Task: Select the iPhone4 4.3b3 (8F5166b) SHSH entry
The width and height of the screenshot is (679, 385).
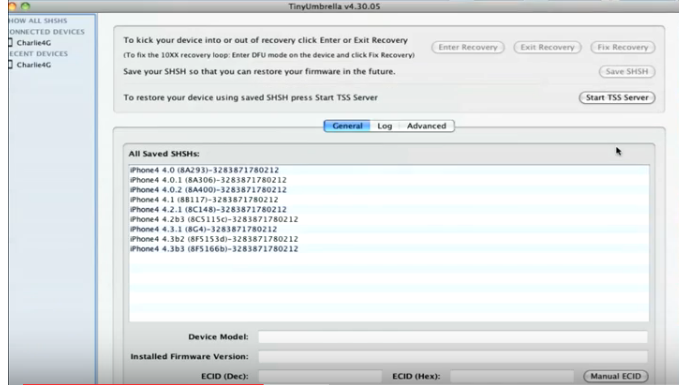Action: click(389, 249)
